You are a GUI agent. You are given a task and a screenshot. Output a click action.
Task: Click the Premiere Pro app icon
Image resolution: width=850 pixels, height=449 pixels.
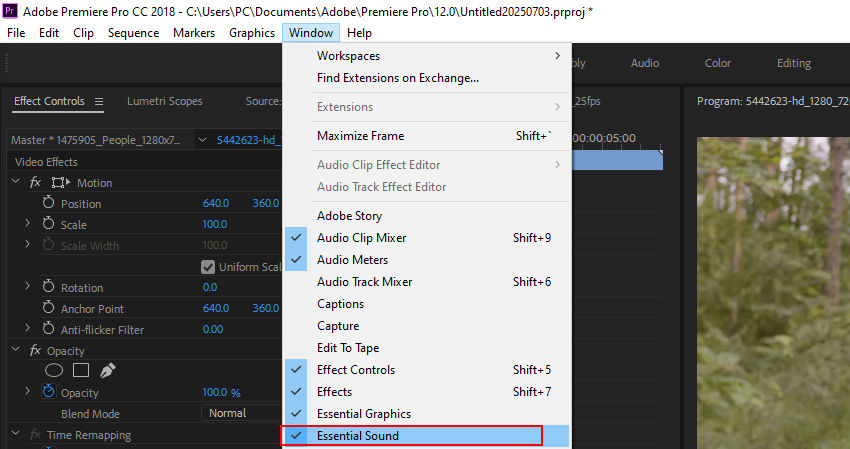tap(10, 11)
